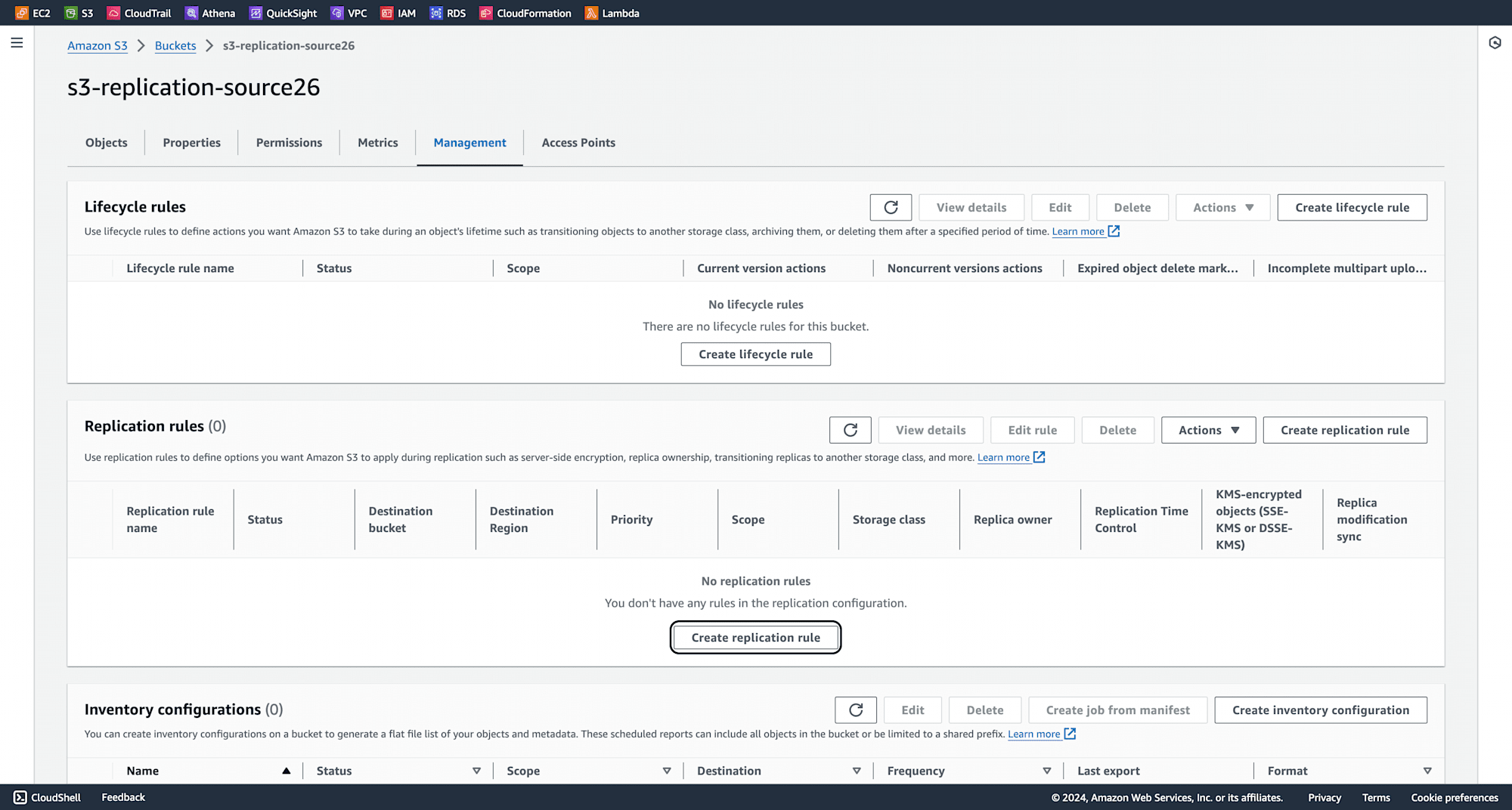Click Create inventory configuration button

point(1321,710)
